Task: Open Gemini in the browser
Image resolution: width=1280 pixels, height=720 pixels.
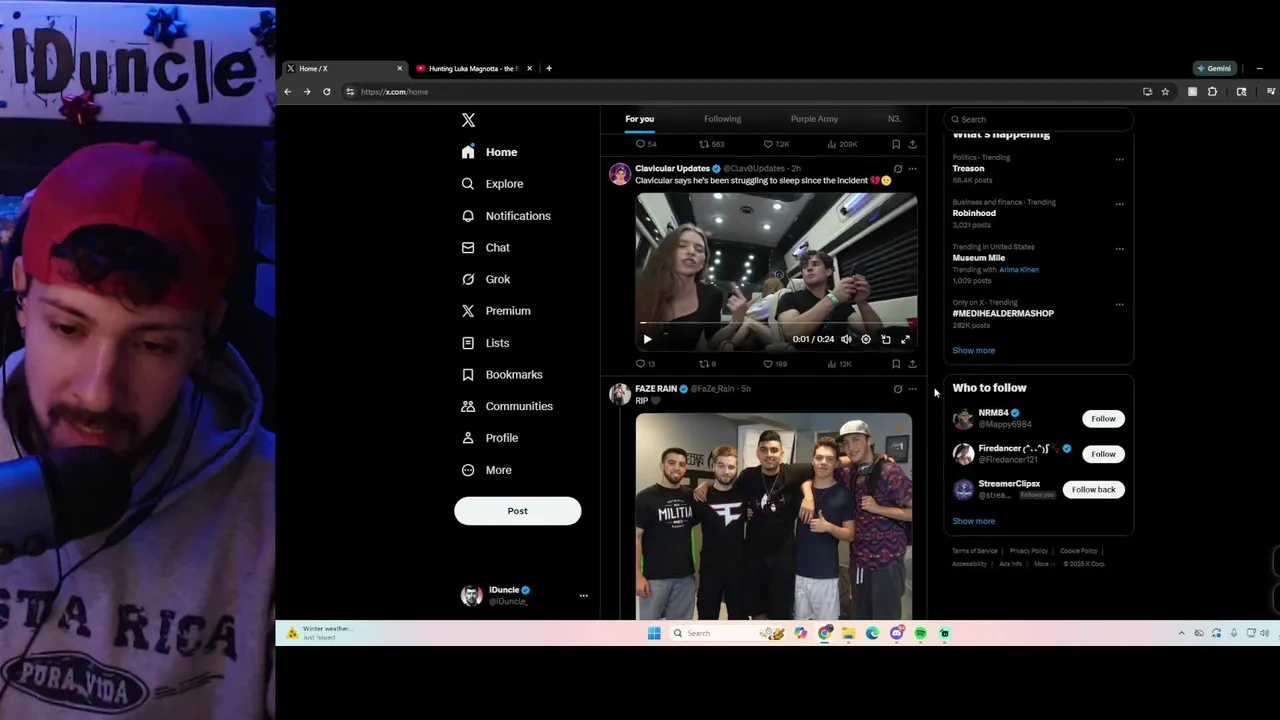Action: click(1214, 68)
